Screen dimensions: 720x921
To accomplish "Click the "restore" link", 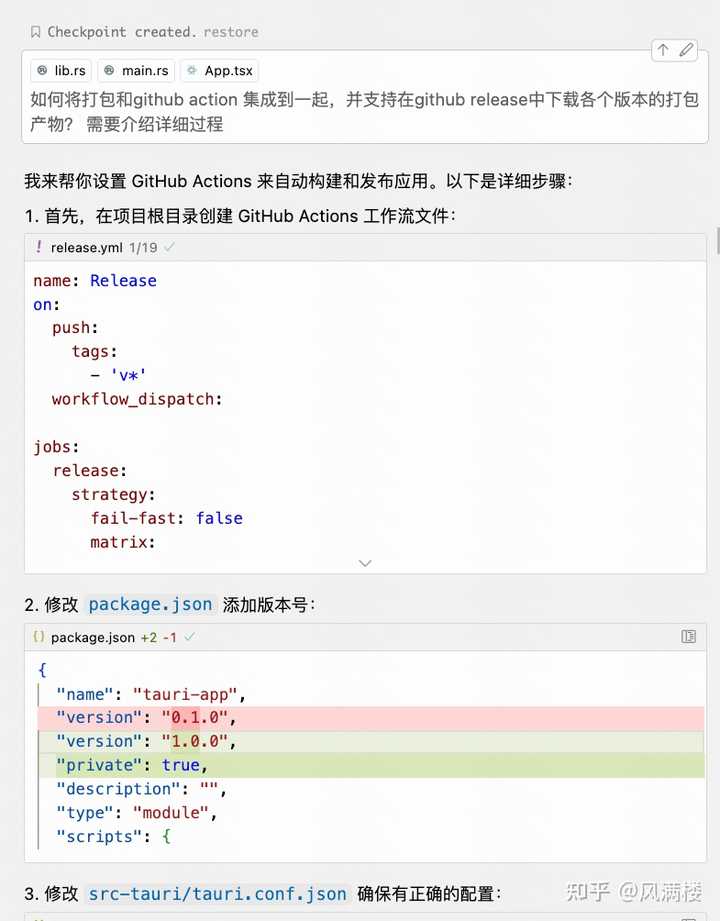I will [x=231, y=31].
